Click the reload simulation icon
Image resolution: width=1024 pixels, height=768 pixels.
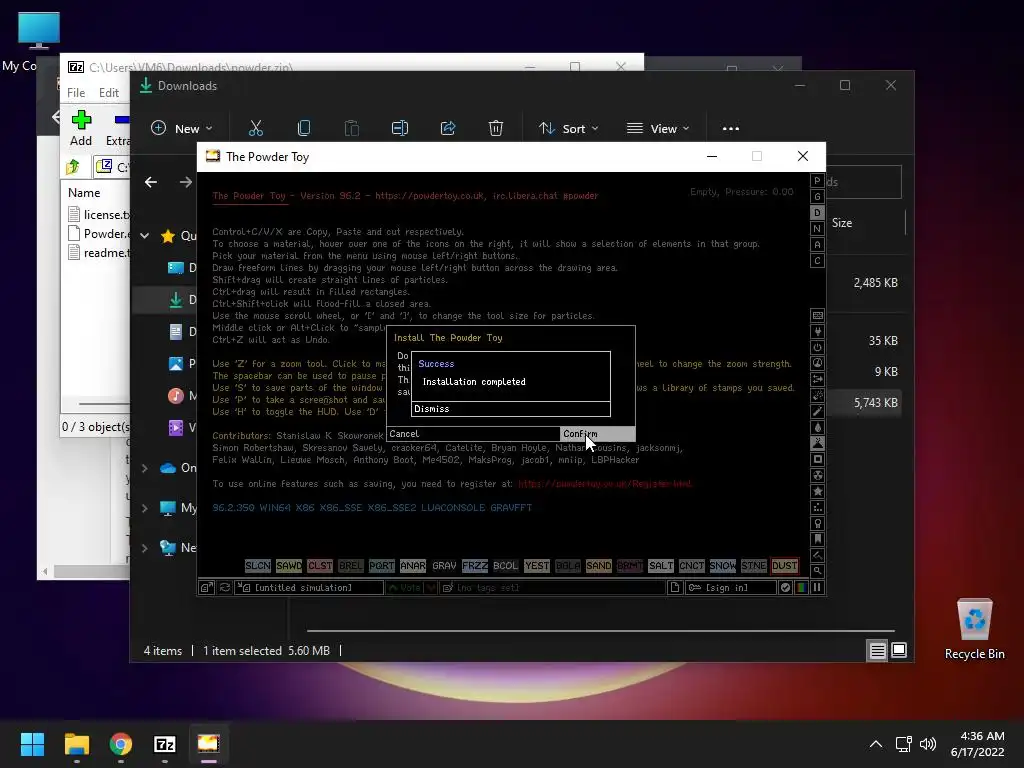pos(225,588)
